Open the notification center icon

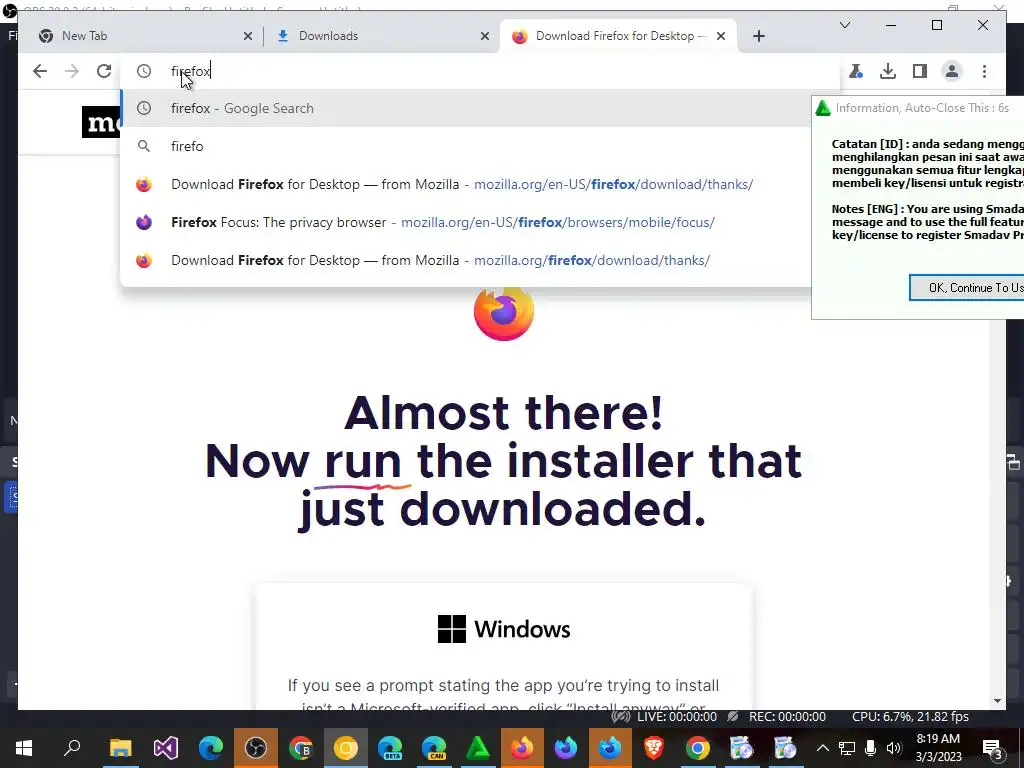point(993,748)
